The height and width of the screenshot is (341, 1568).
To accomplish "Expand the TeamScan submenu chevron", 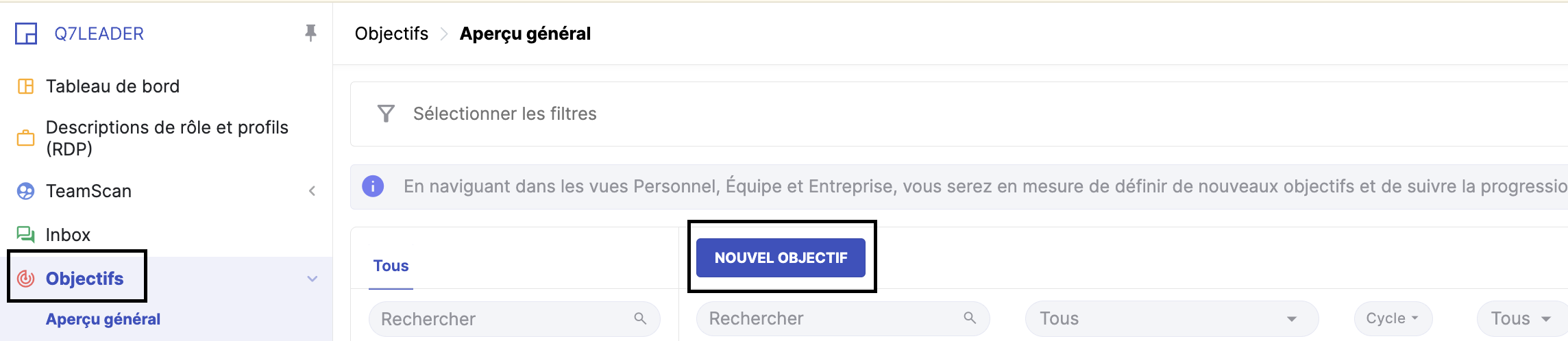I will coord(312,191).
